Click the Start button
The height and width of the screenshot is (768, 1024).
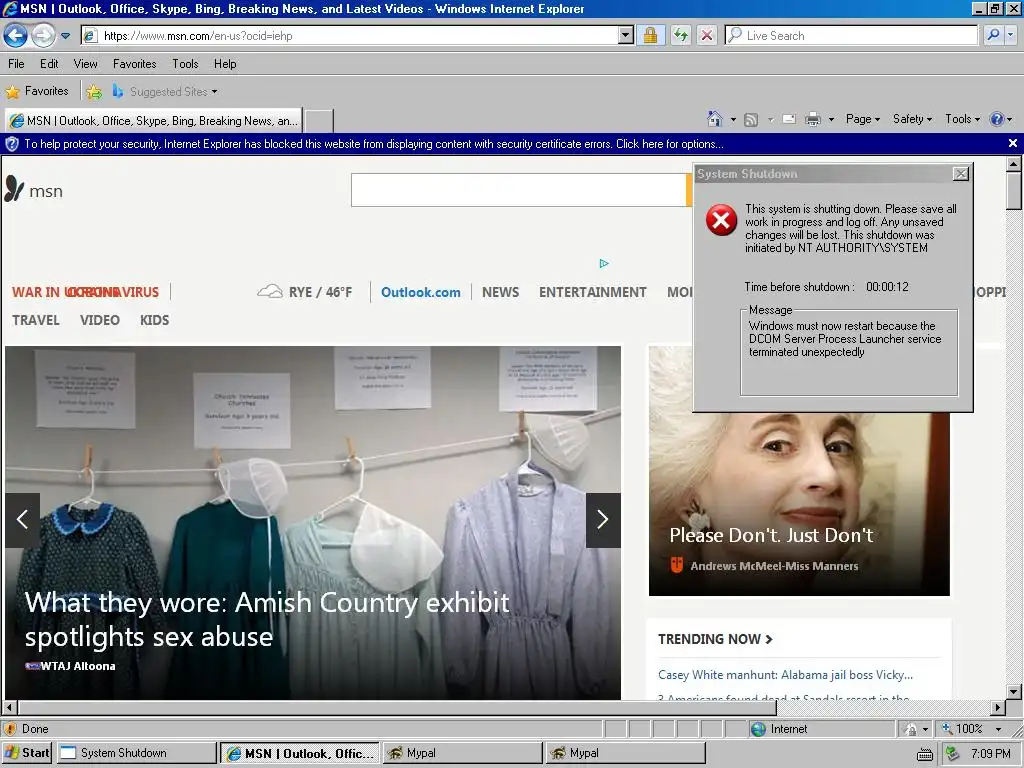click(x=27, y=753)
